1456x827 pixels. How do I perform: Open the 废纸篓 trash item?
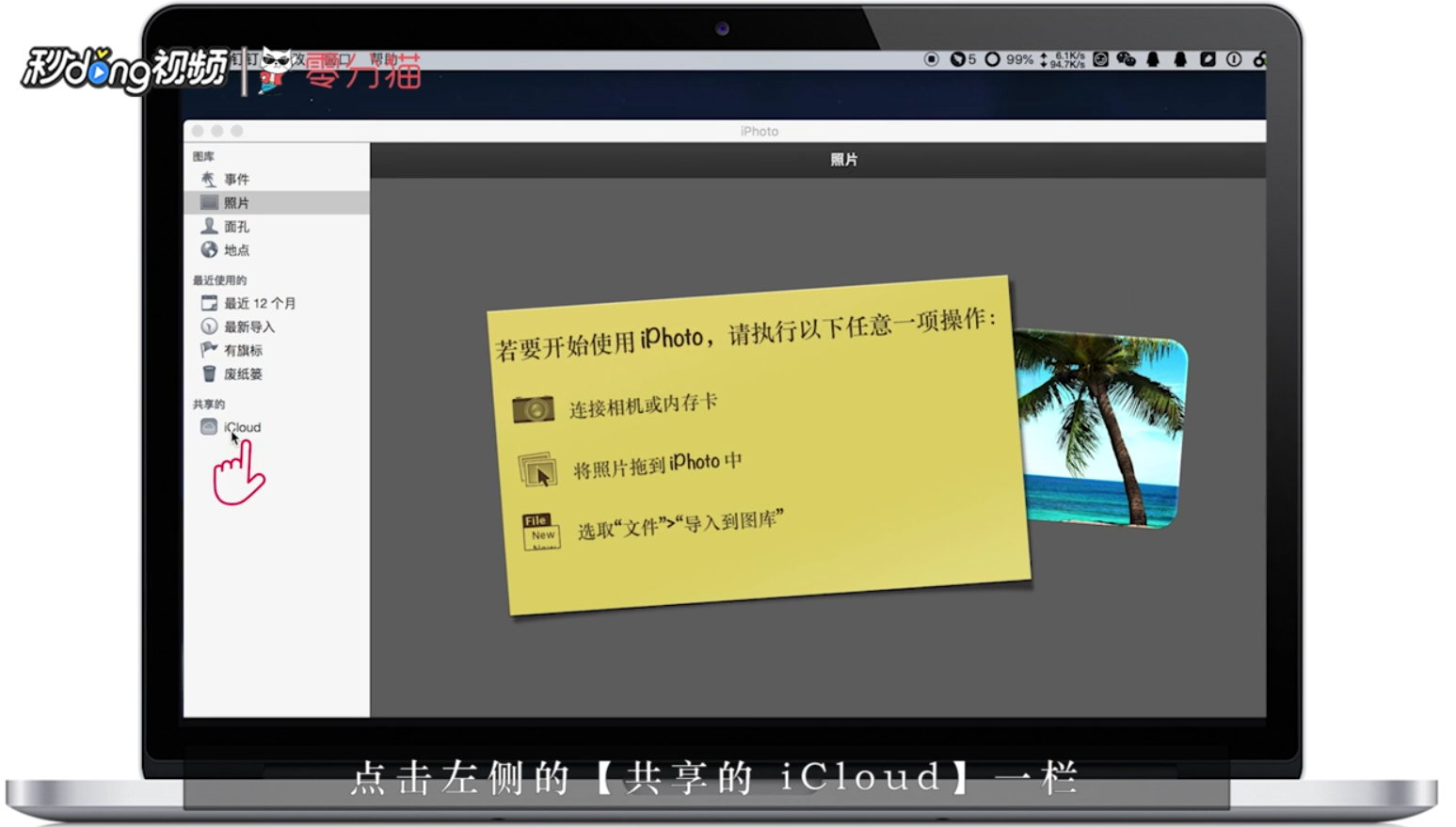pos(276,374)
